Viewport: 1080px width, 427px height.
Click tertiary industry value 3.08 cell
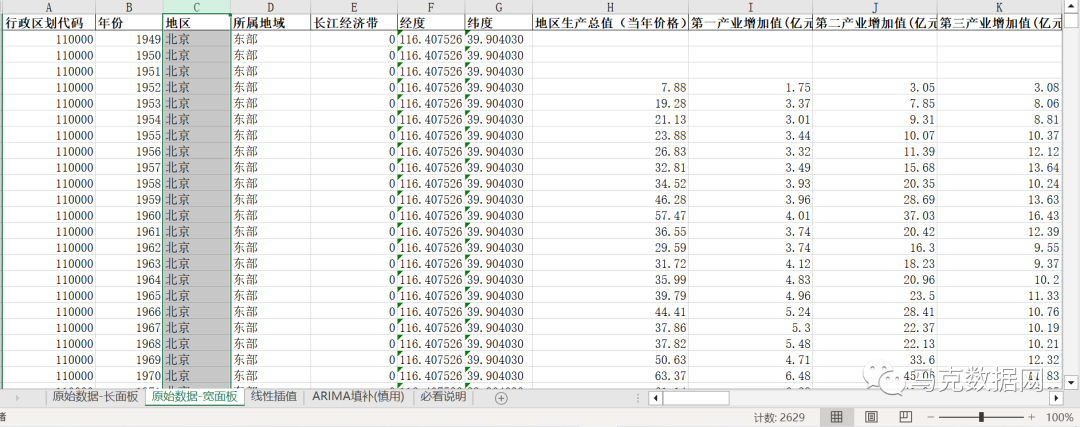click(x=999, y=87)
